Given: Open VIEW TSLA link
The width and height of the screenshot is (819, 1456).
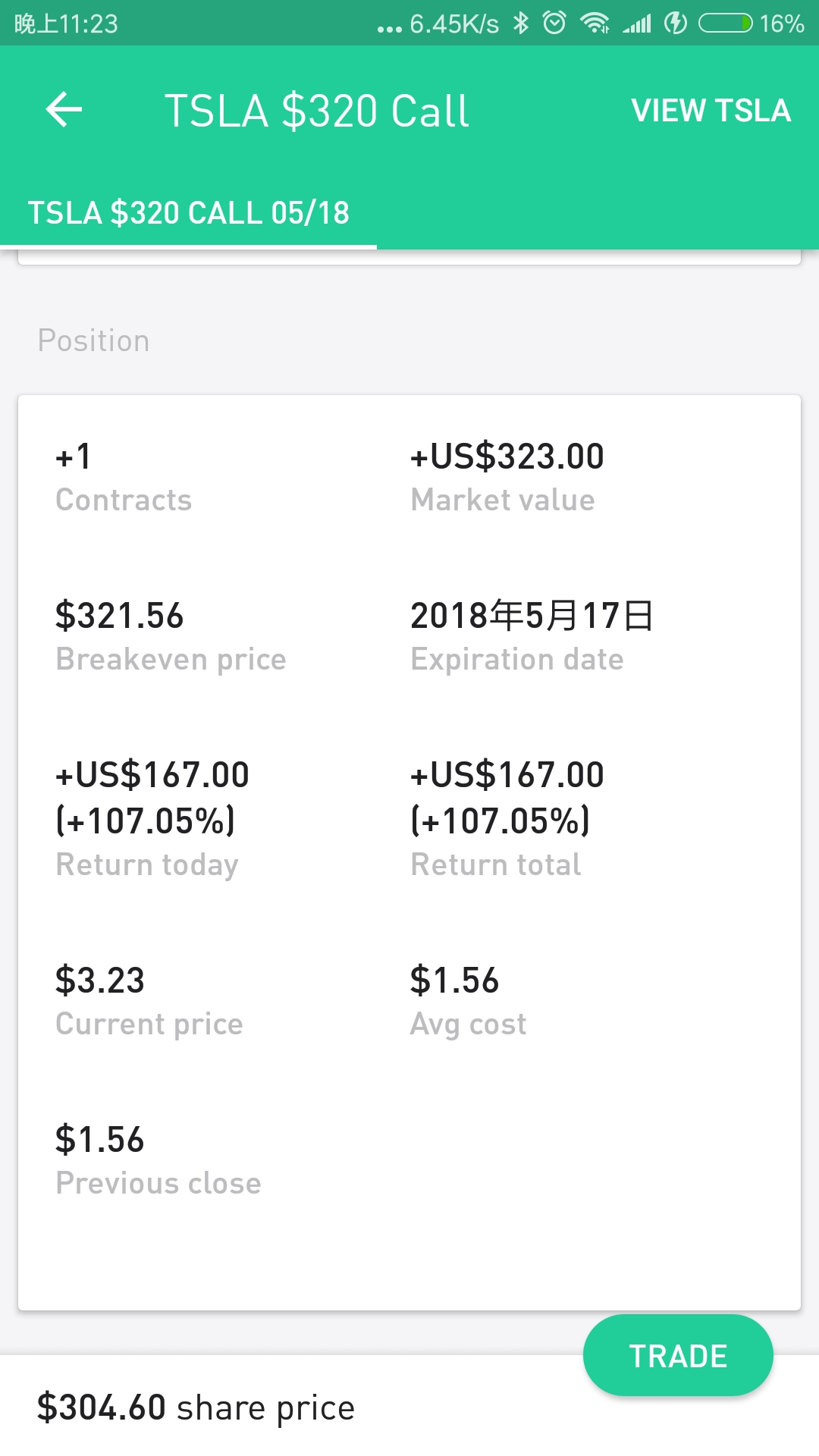Looking at the screenshot, I should (711, 111).
